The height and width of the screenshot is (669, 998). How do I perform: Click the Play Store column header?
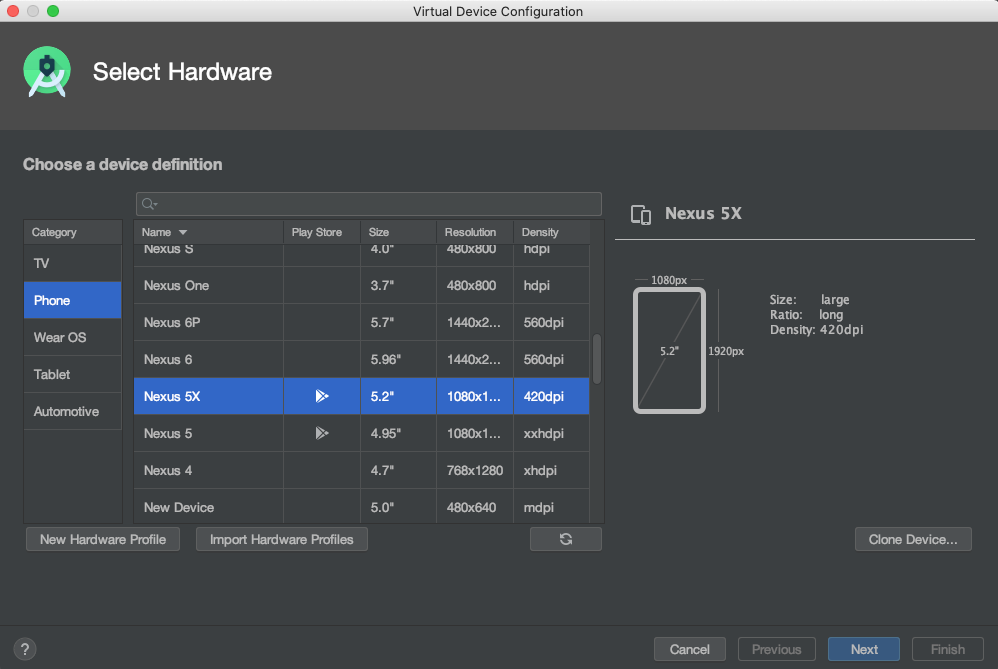(x=322, y=232)
